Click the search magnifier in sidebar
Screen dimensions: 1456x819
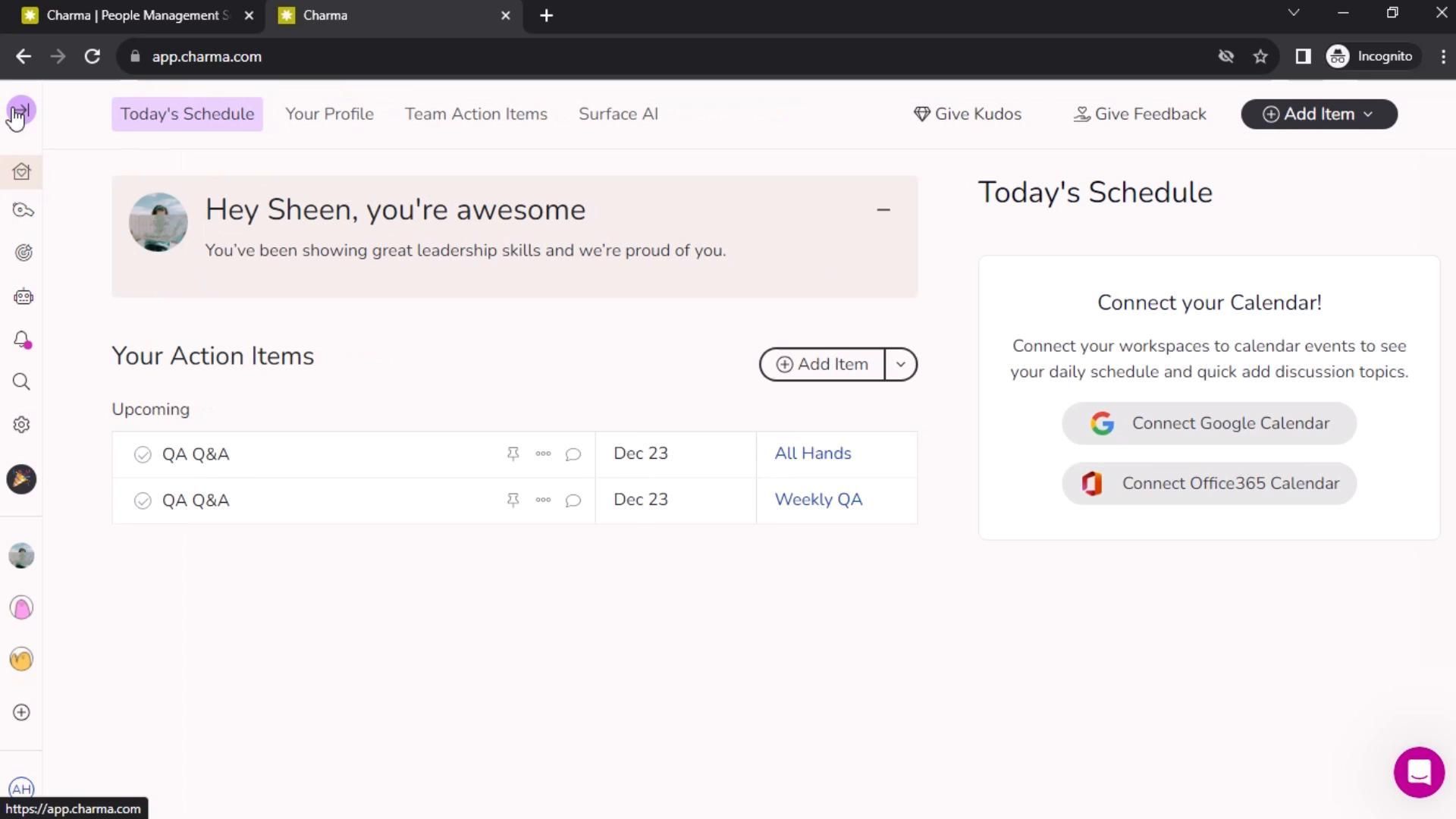click(x=21, y=381)
